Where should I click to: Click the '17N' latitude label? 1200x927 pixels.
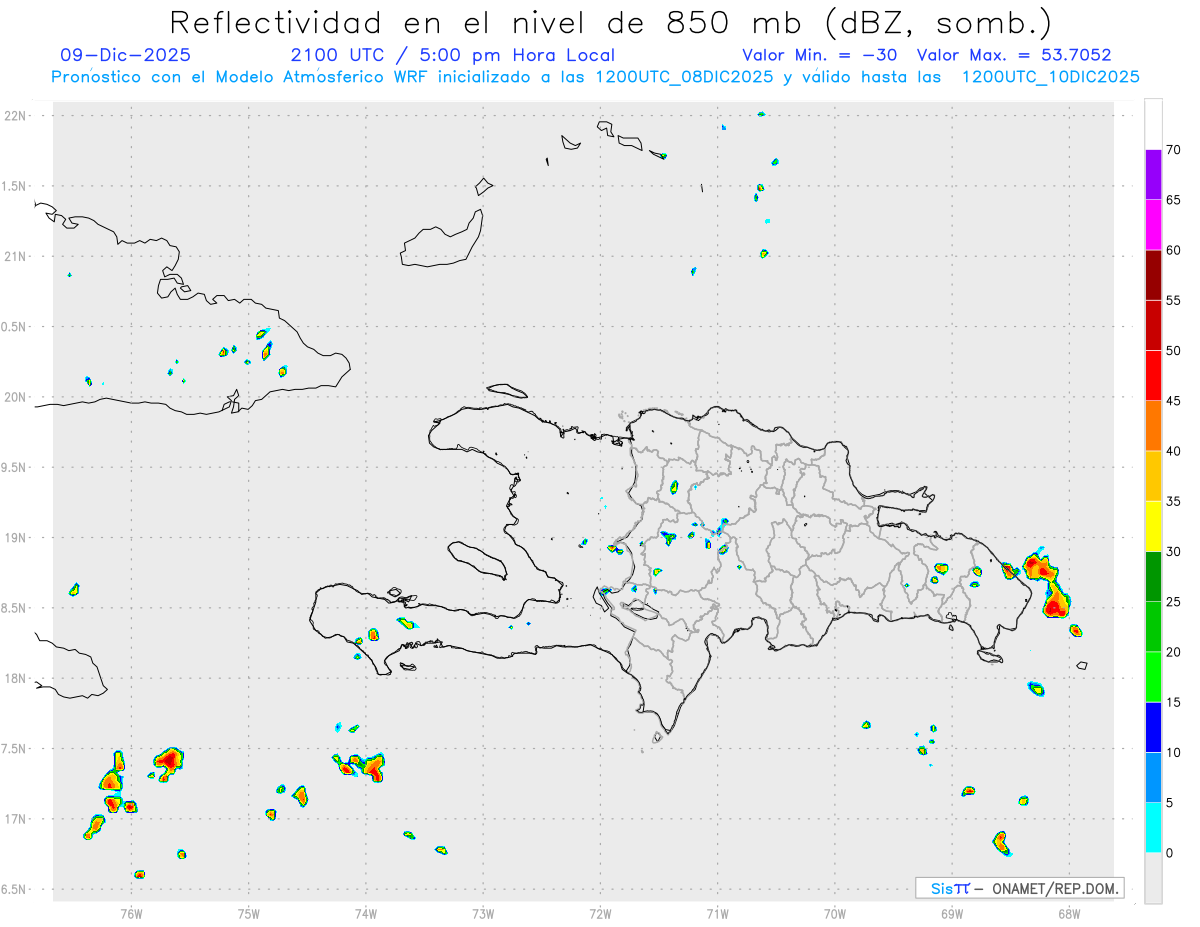[x=17, y=819]
